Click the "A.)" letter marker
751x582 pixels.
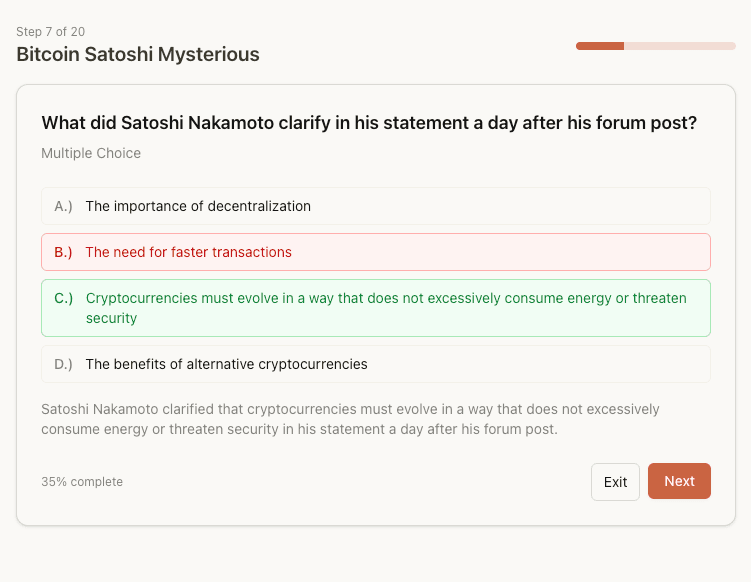coord(63,206)
